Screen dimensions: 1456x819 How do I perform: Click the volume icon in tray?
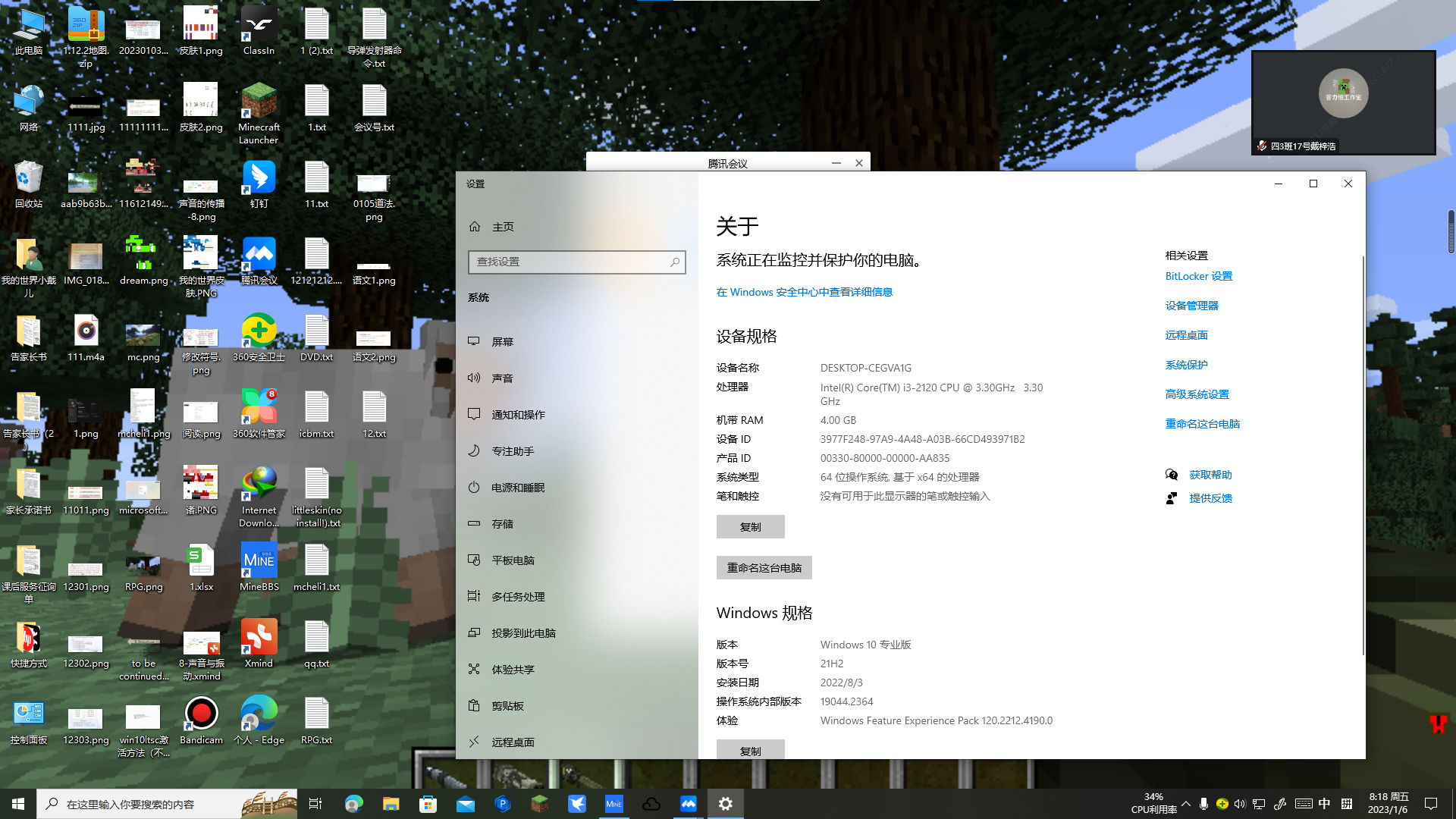tap(1240, 804)
